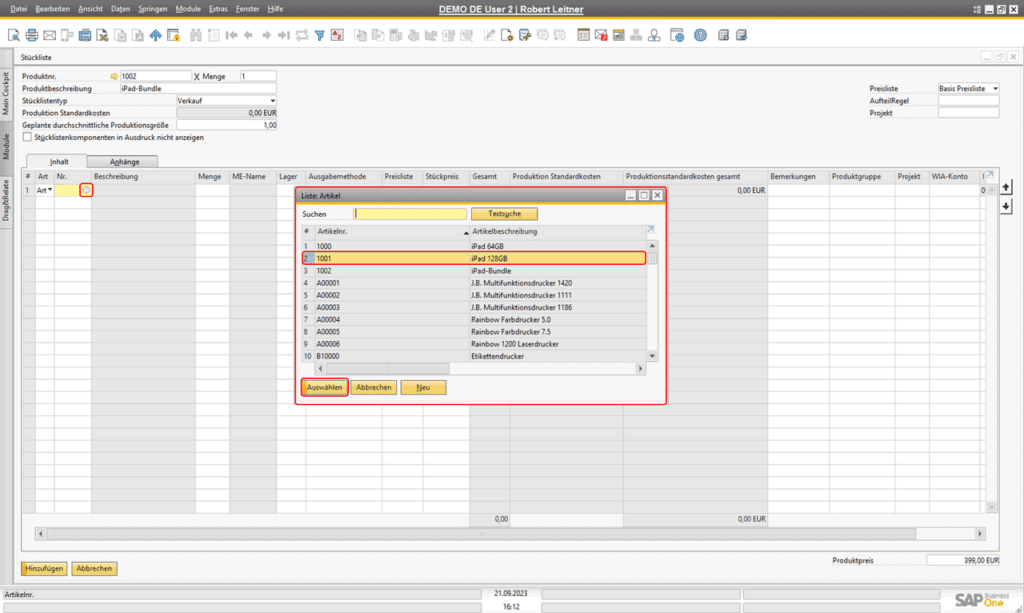Click the Textsuche button
The image size is (1024, 613).
coord(504,213)
